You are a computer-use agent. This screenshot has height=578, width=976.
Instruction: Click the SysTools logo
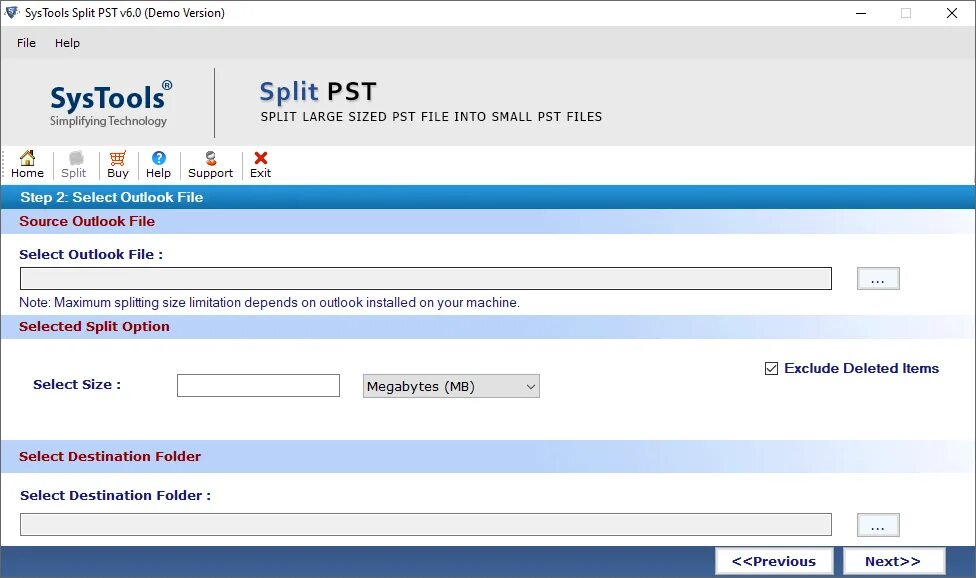110,103
